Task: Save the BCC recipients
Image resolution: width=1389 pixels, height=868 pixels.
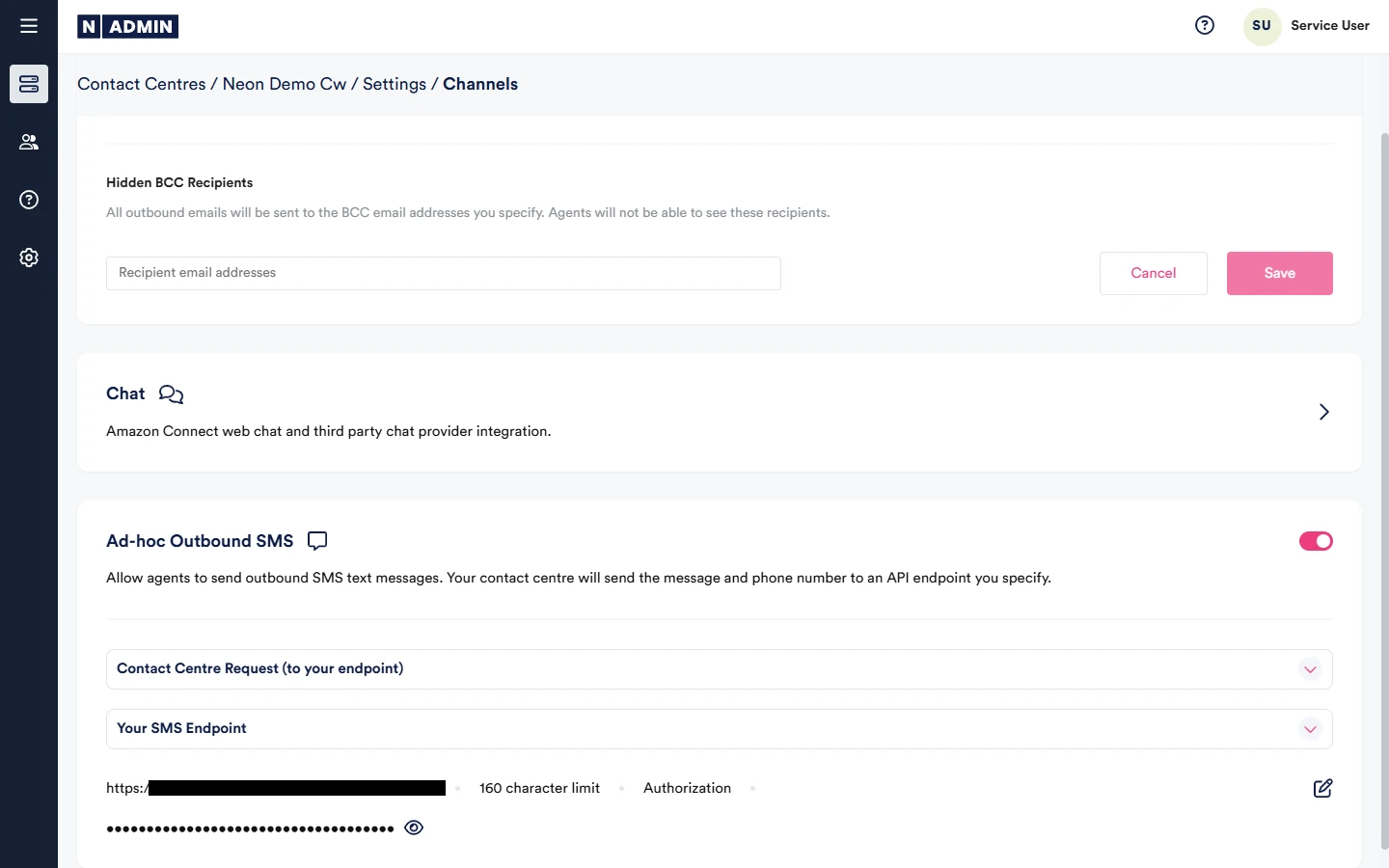Action: click(x=1279, y=273)
